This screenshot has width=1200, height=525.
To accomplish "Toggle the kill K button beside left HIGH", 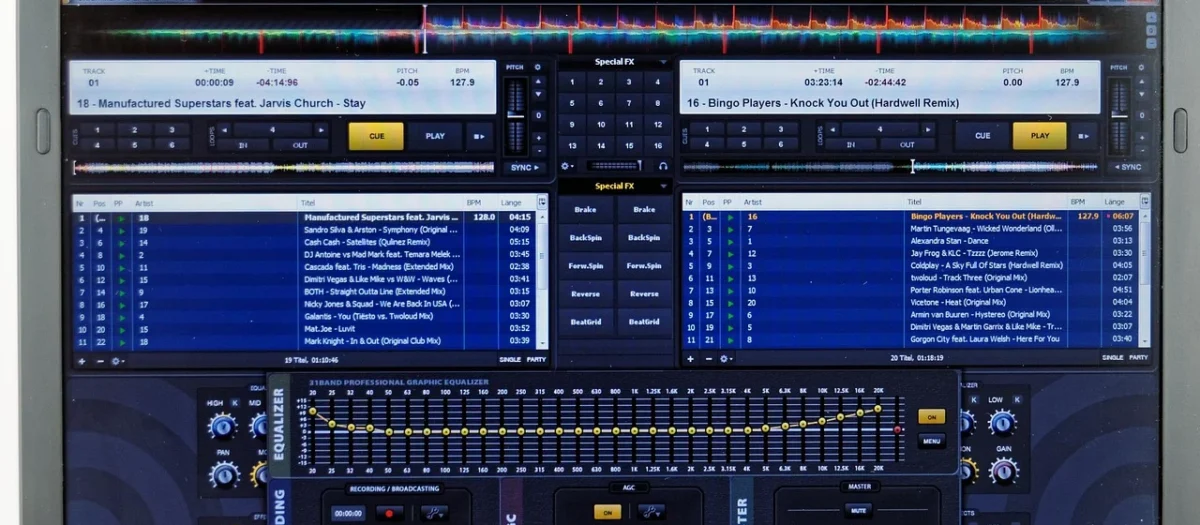I will click(235, 402).
